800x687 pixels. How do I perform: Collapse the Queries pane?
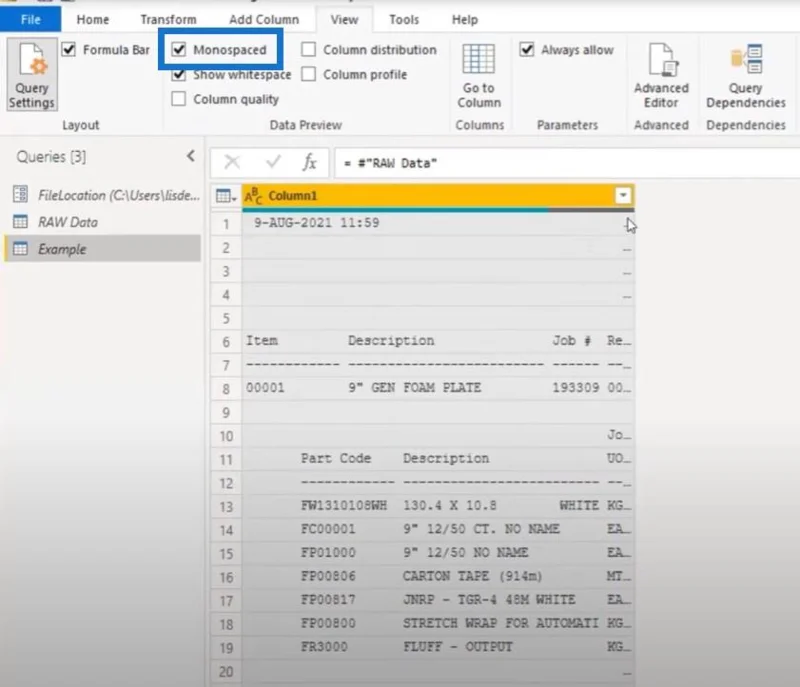(191, 156)
